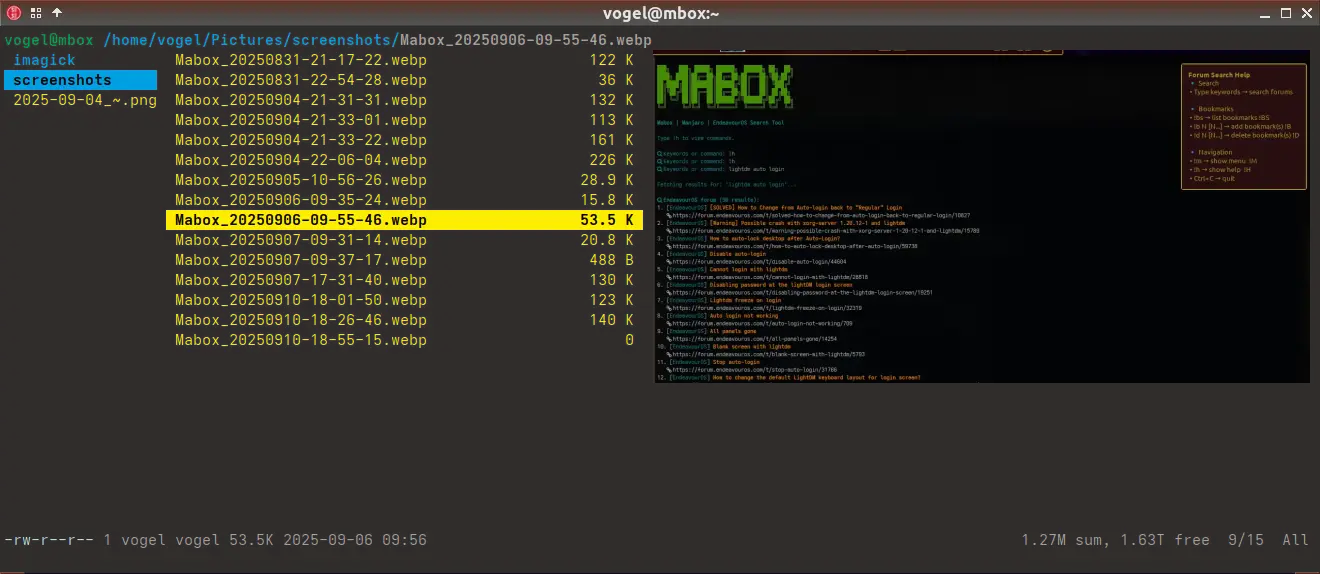Click the four-square grid icon in title bar
1320x574 pixels.
coord(34,12)
